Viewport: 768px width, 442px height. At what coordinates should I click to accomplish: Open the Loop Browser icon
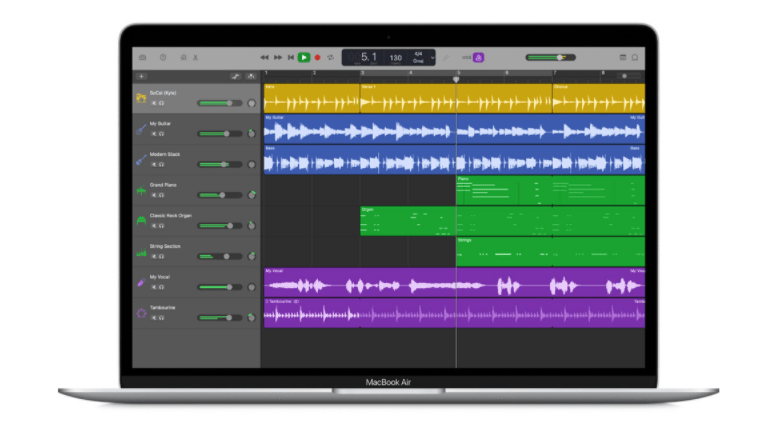coord(635,58)
